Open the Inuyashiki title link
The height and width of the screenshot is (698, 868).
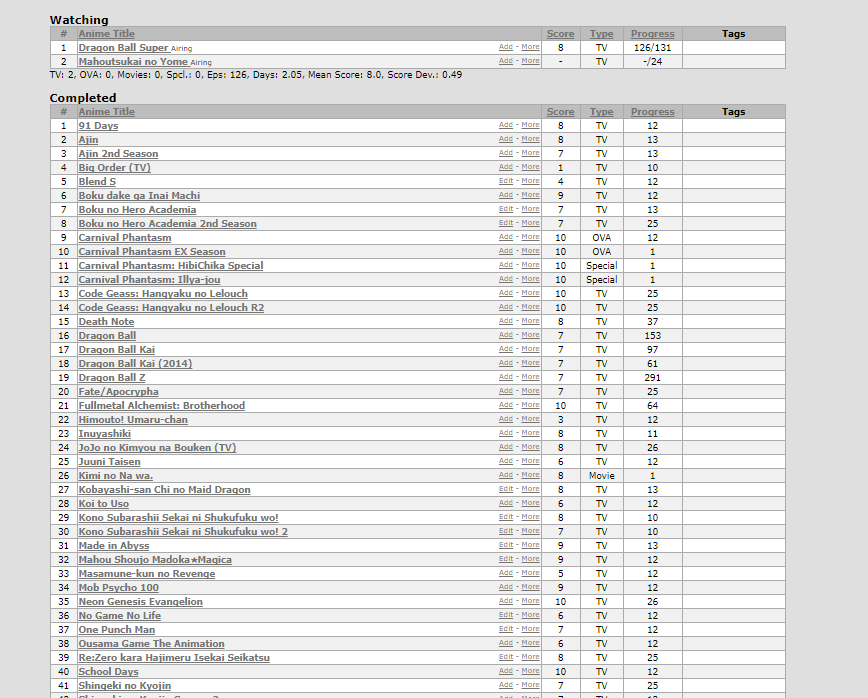click(x=105, y=433)
